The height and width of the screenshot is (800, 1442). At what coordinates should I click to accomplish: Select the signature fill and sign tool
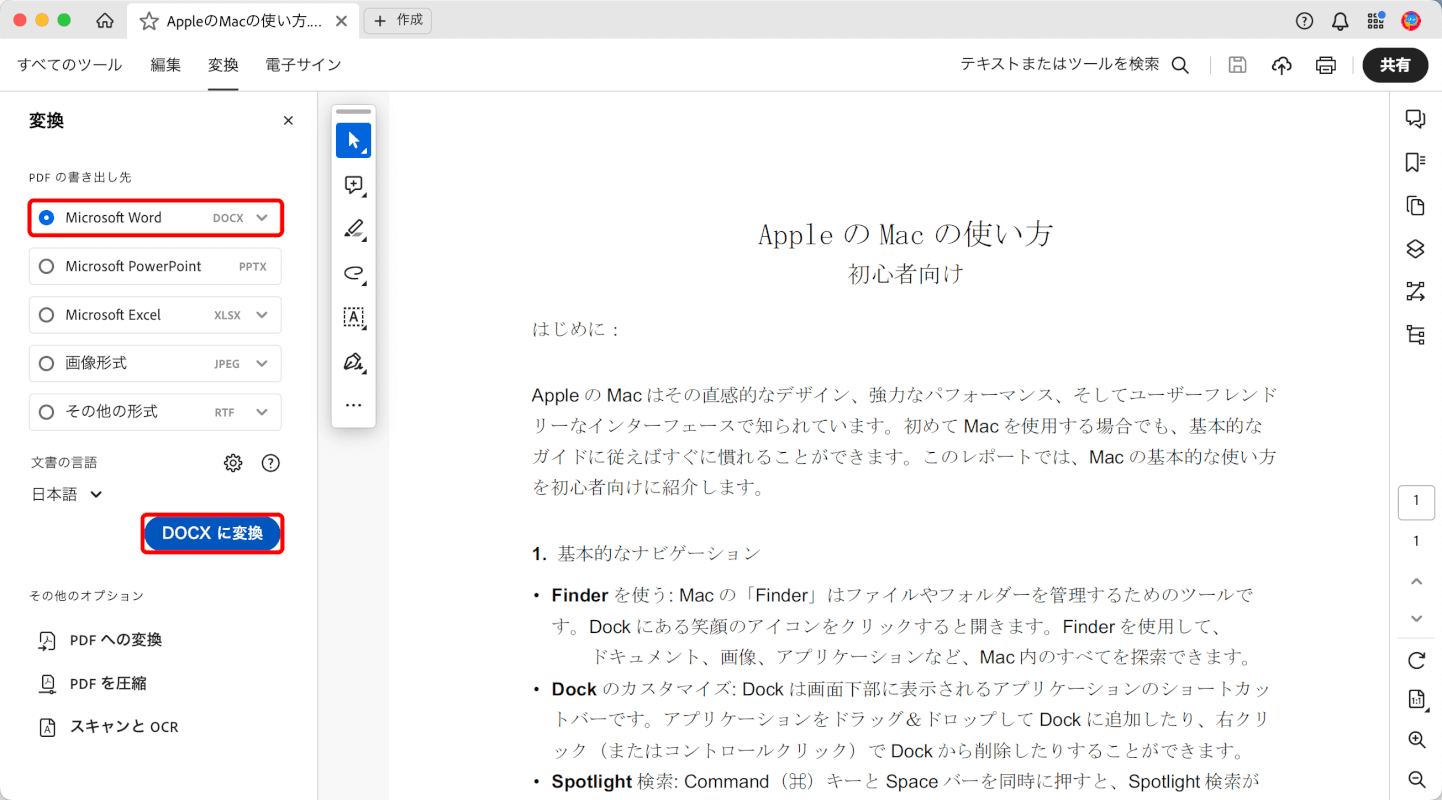coord(353,361)
